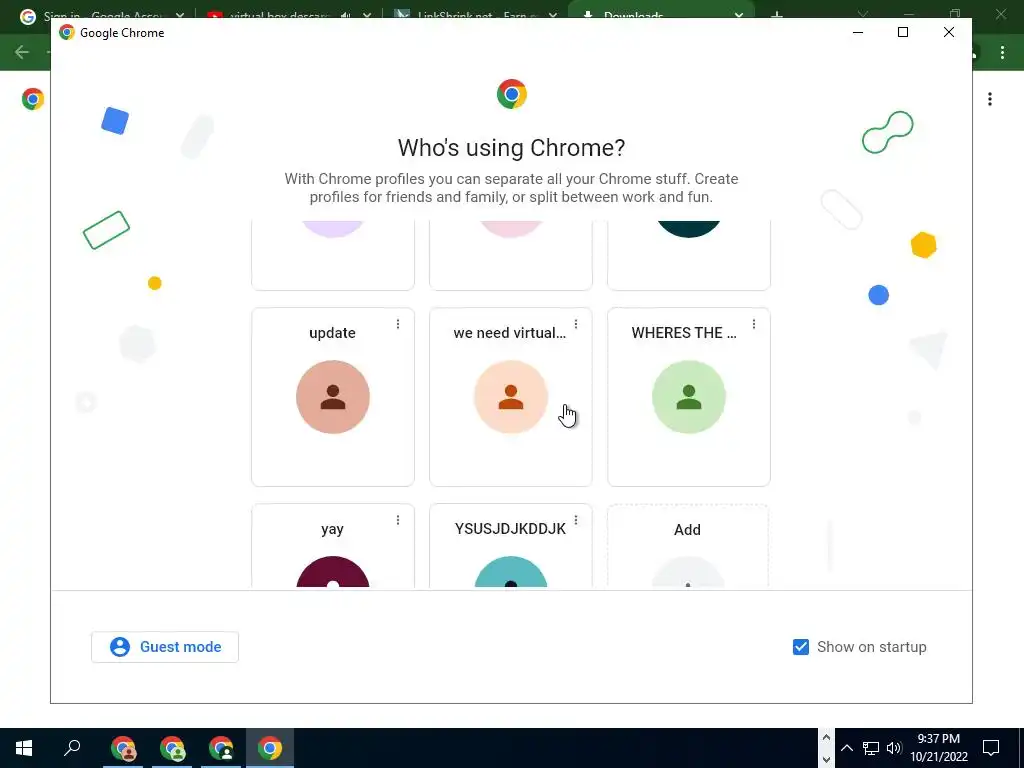Click the taskbar scroll down arrow

pos(825,759)
